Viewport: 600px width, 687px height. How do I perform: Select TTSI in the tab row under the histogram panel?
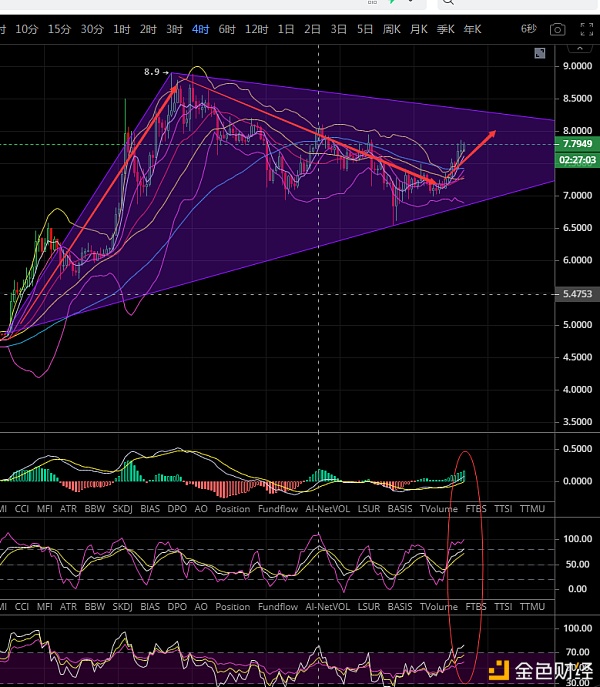tap(503, 509)
